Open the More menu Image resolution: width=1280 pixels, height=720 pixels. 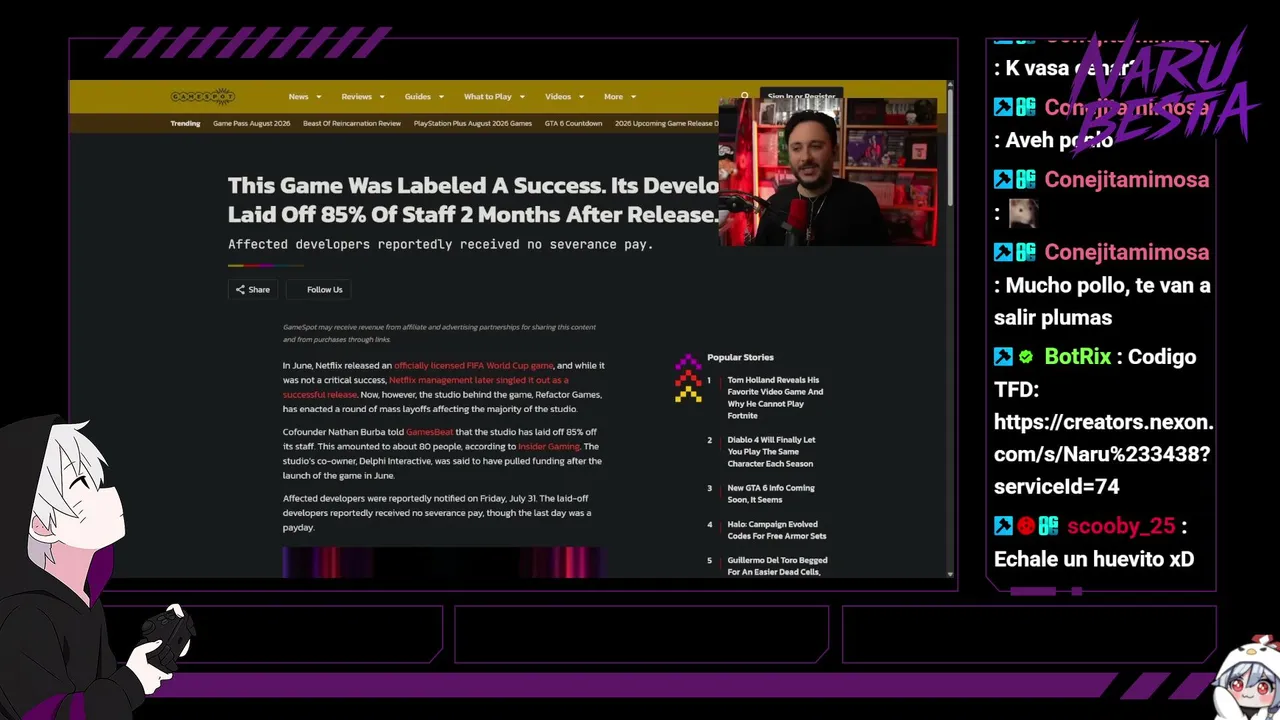click(x=613, y=97)
